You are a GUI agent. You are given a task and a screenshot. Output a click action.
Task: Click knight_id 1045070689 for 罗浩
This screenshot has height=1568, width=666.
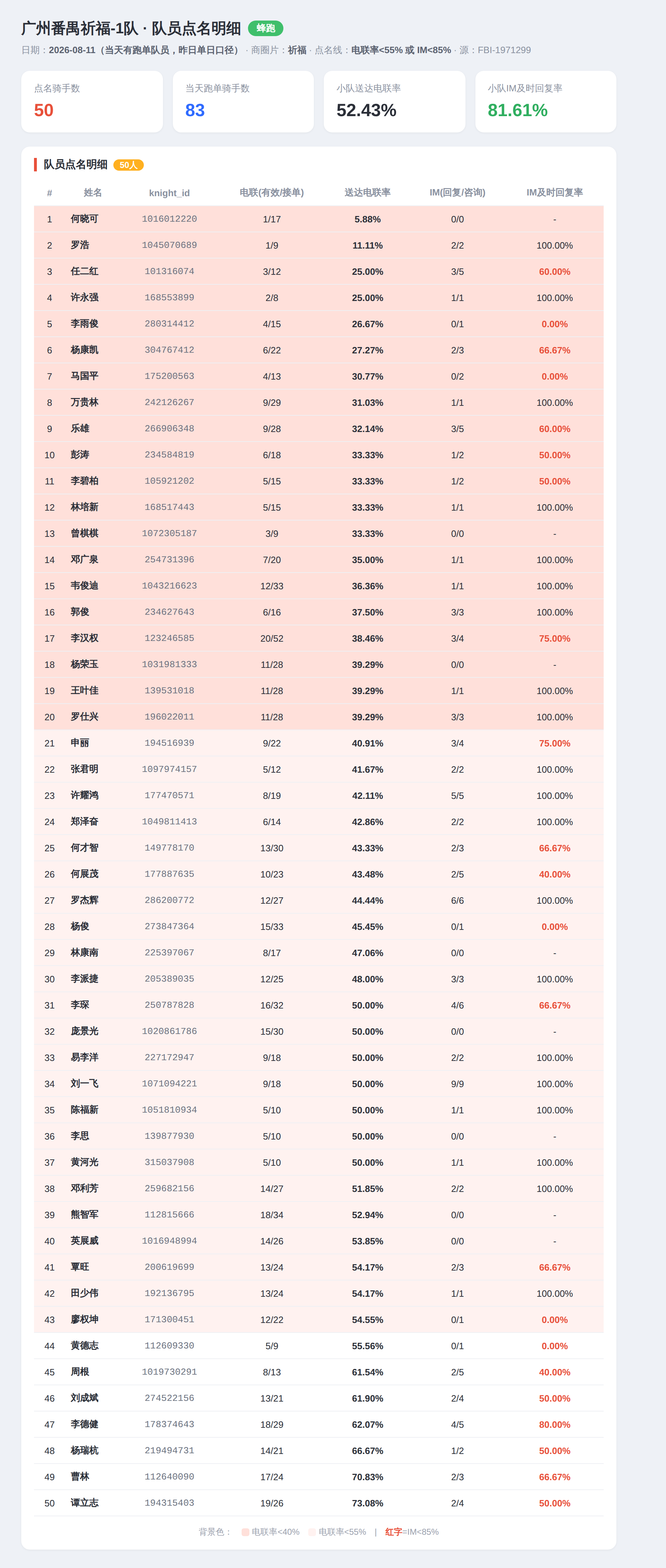(x=169, y=245)
